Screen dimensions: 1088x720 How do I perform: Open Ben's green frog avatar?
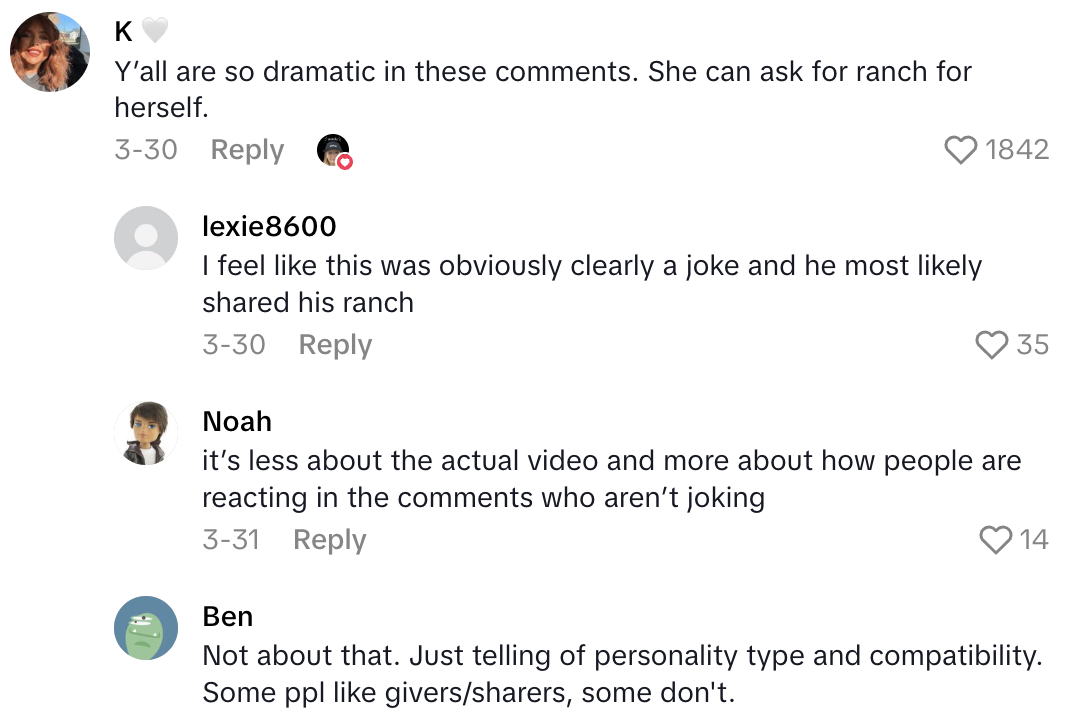point(146,628)
